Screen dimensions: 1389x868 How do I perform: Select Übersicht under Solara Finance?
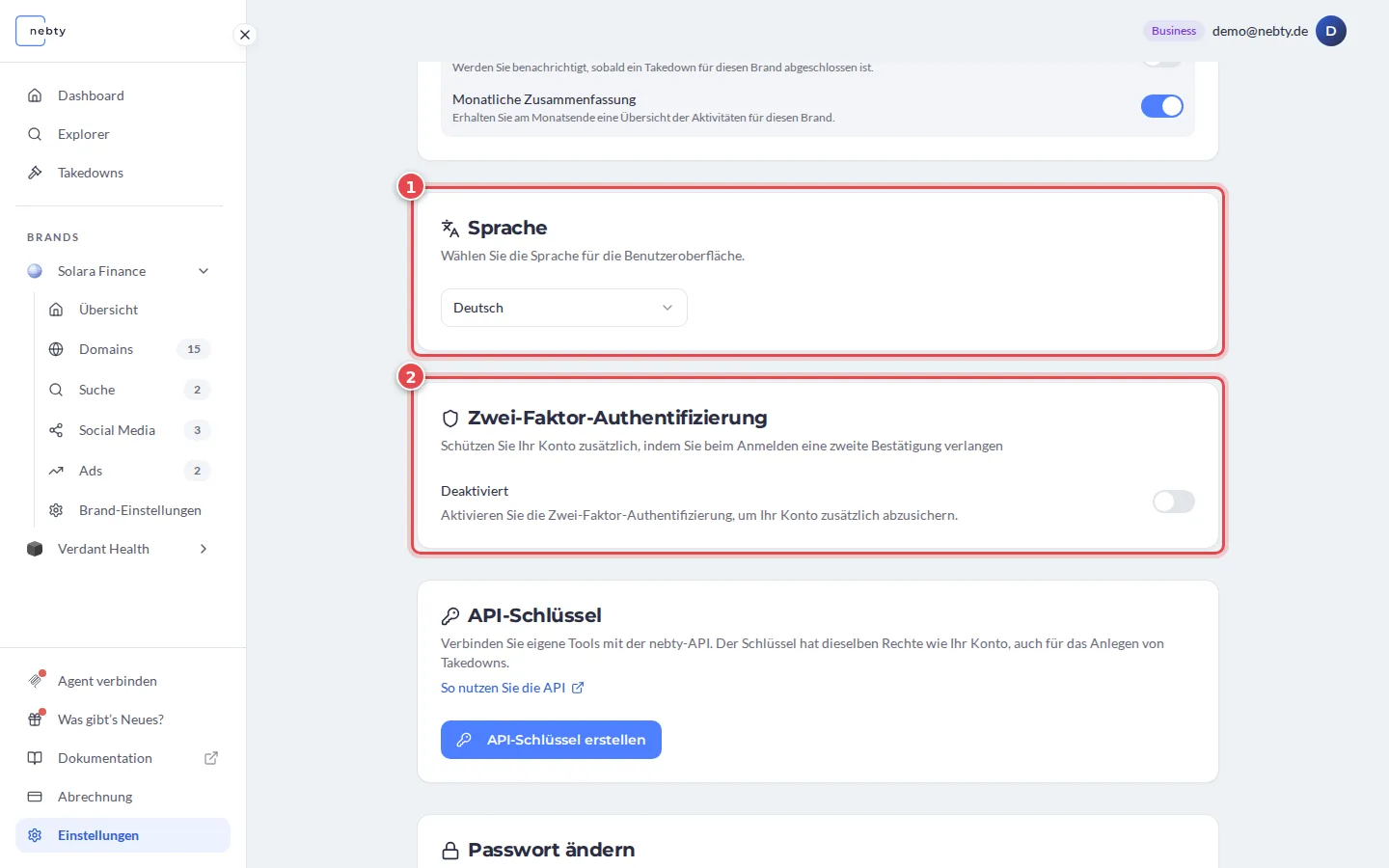(129, 310)
